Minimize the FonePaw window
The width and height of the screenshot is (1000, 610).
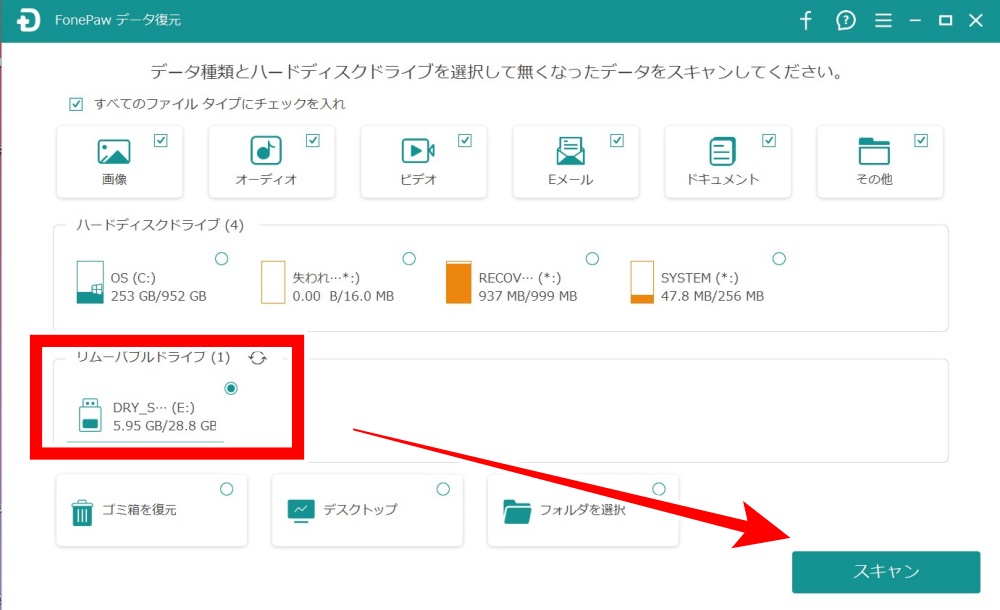click(x=915, y=20)
